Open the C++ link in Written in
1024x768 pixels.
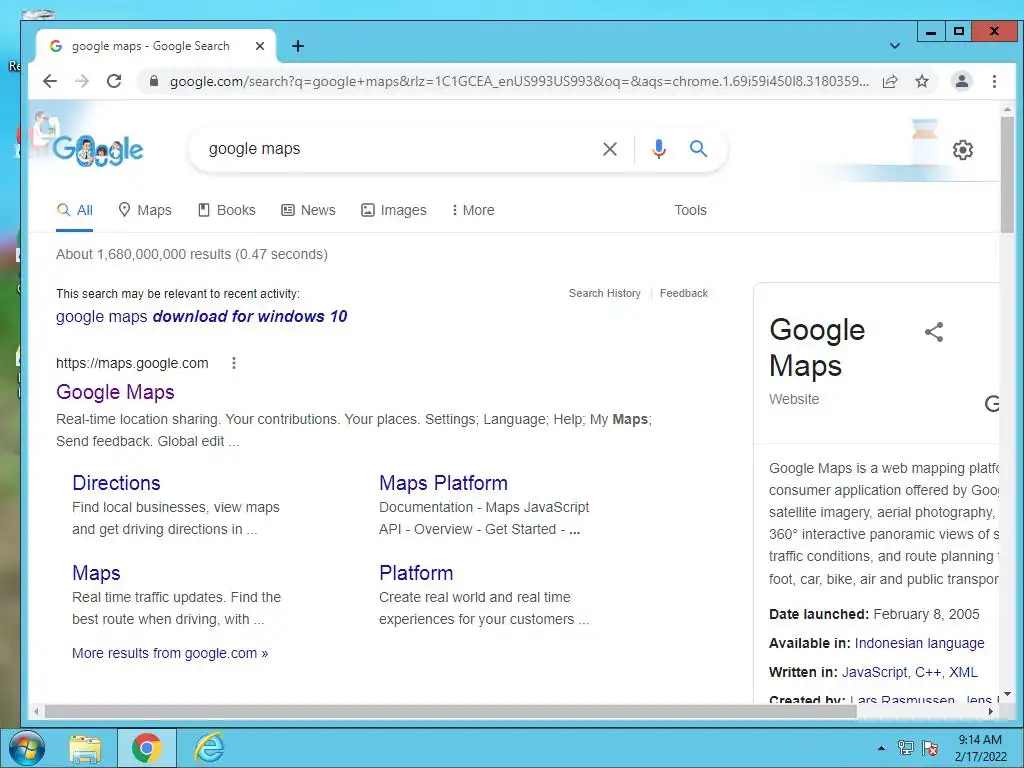pos(928,672)
